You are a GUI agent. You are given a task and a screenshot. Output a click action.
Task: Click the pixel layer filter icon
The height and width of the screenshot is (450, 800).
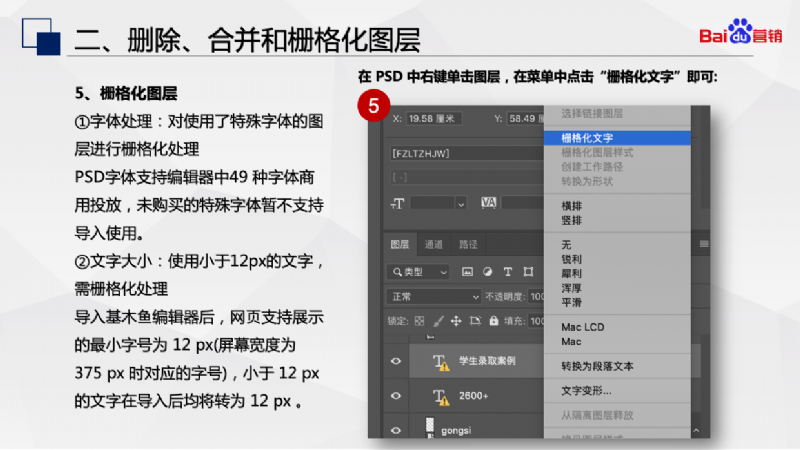click(467, 271)
